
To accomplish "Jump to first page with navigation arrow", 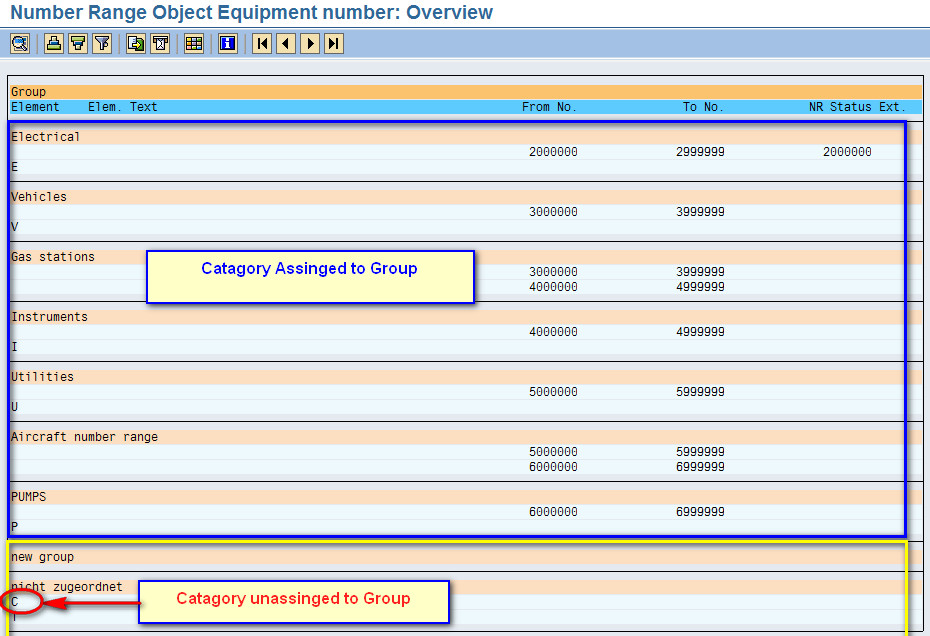I will [x=261, y=43].
